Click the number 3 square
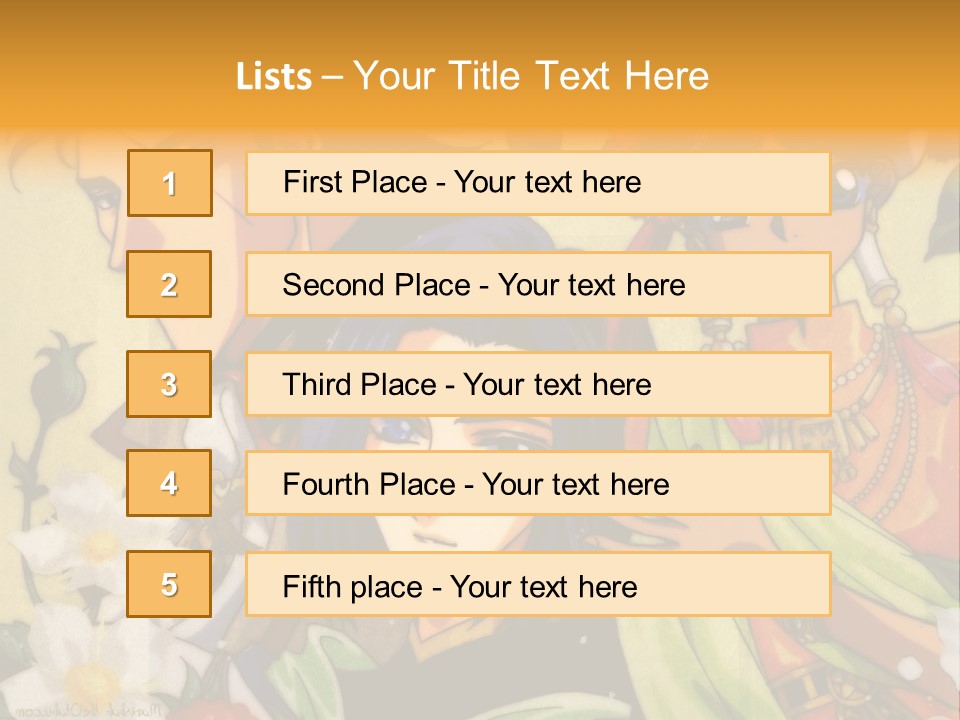The image size is (960, 720). pyautogui.click(x=169, y=384)
